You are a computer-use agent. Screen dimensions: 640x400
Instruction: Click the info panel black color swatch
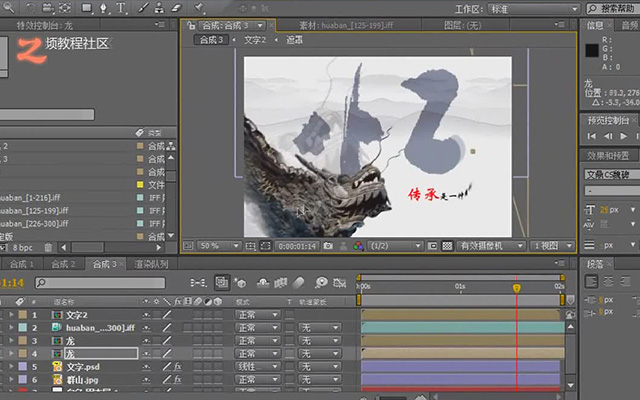[592, 51]
